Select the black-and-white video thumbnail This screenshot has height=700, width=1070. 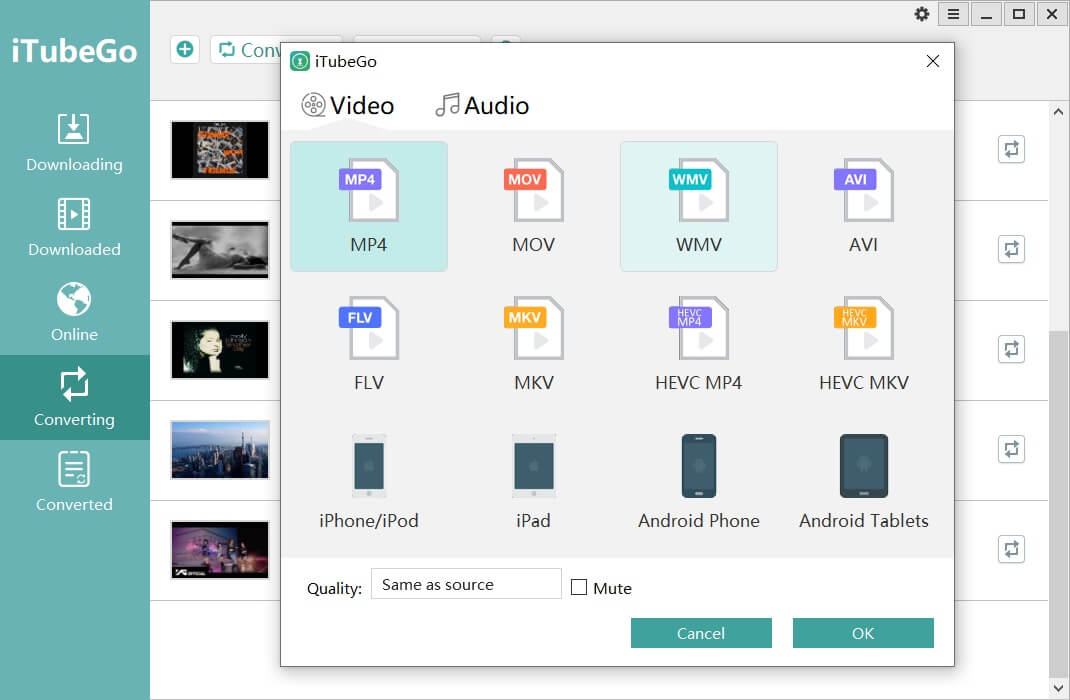pos(220,250)
